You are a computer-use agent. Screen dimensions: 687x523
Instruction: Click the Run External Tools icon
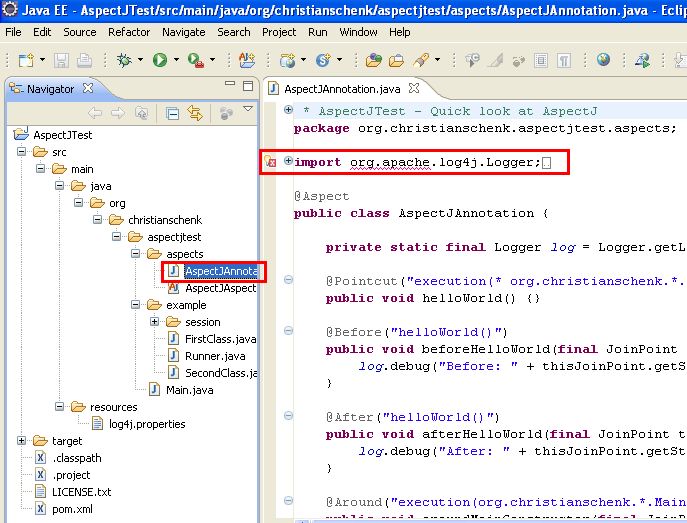[x=195, y=60]
